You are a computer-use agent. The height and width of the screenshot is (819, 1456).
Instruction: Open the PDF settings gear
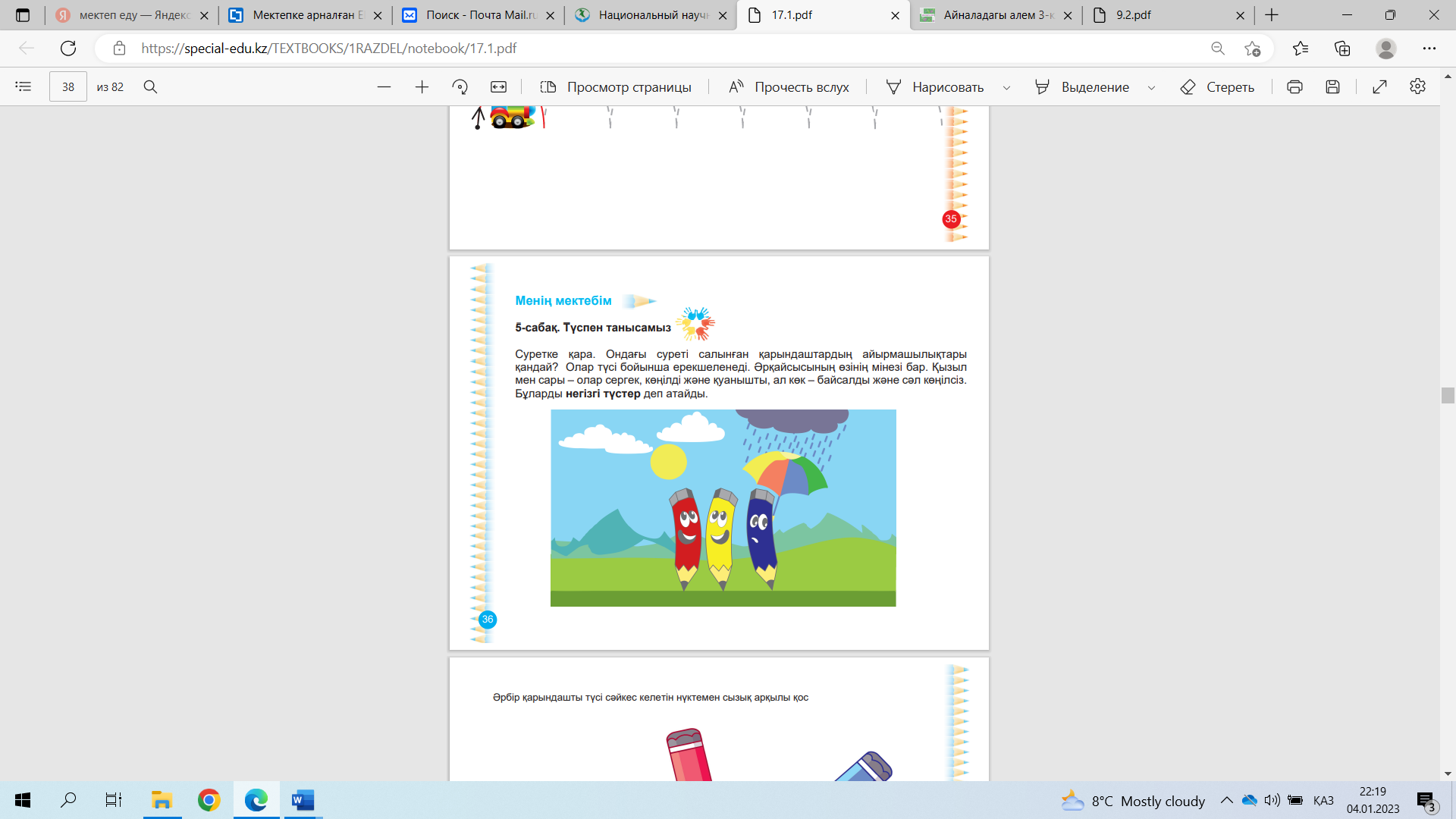coord(1417,86)
